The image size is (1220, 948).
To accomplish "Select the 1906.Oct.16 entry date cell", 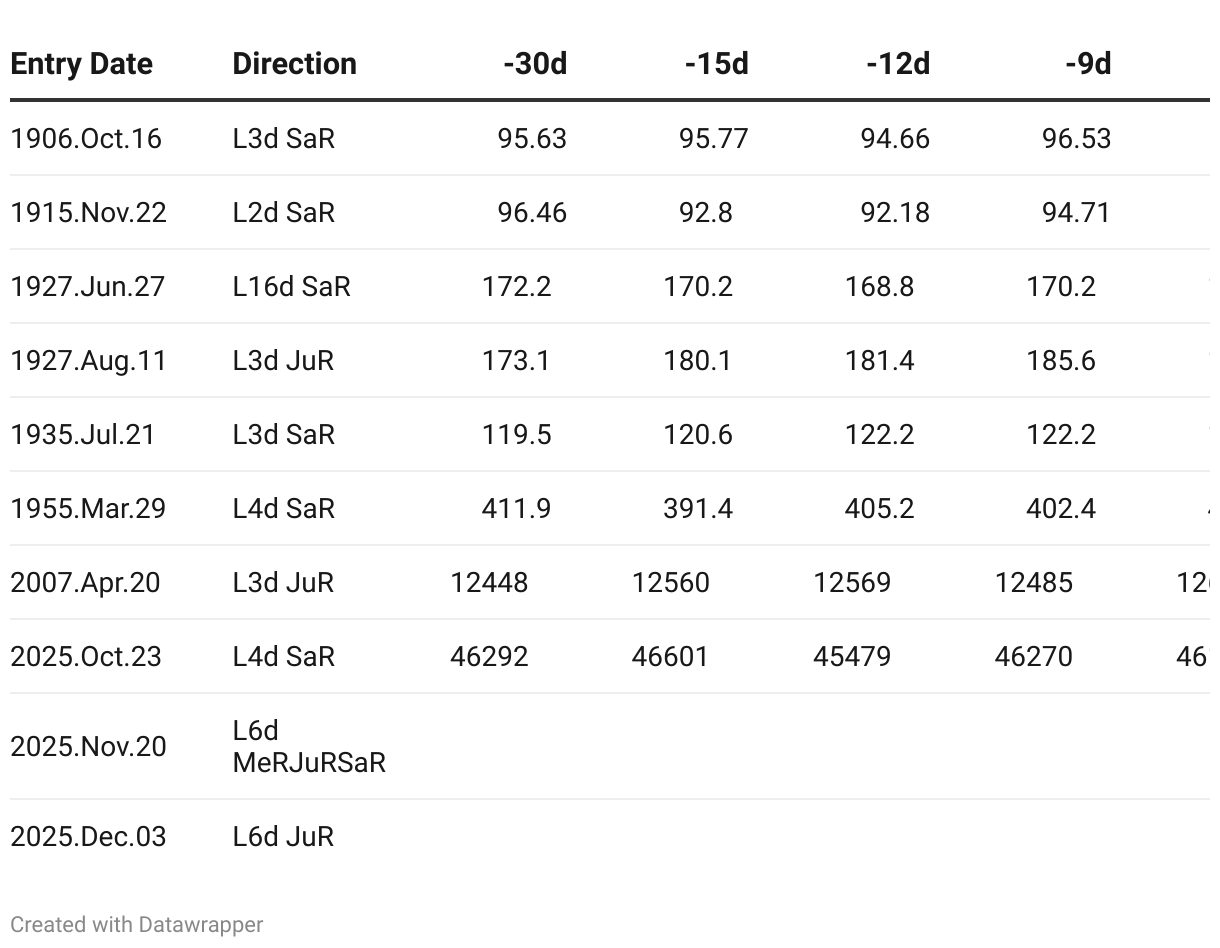I will (x=86, y=138).
